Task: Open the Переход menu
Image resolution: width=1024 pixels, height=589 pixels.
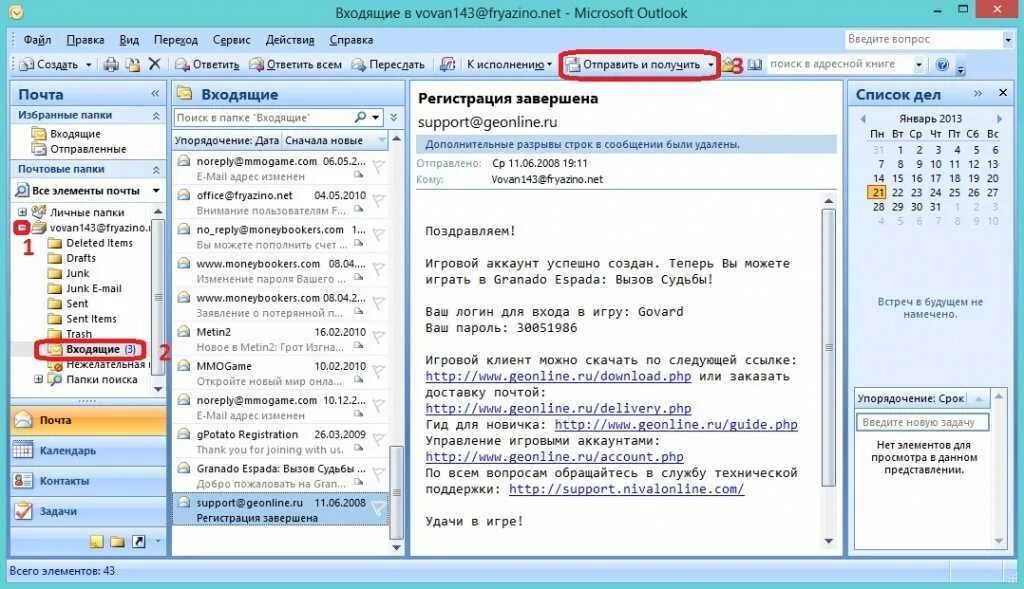Action: pos(176,40)
